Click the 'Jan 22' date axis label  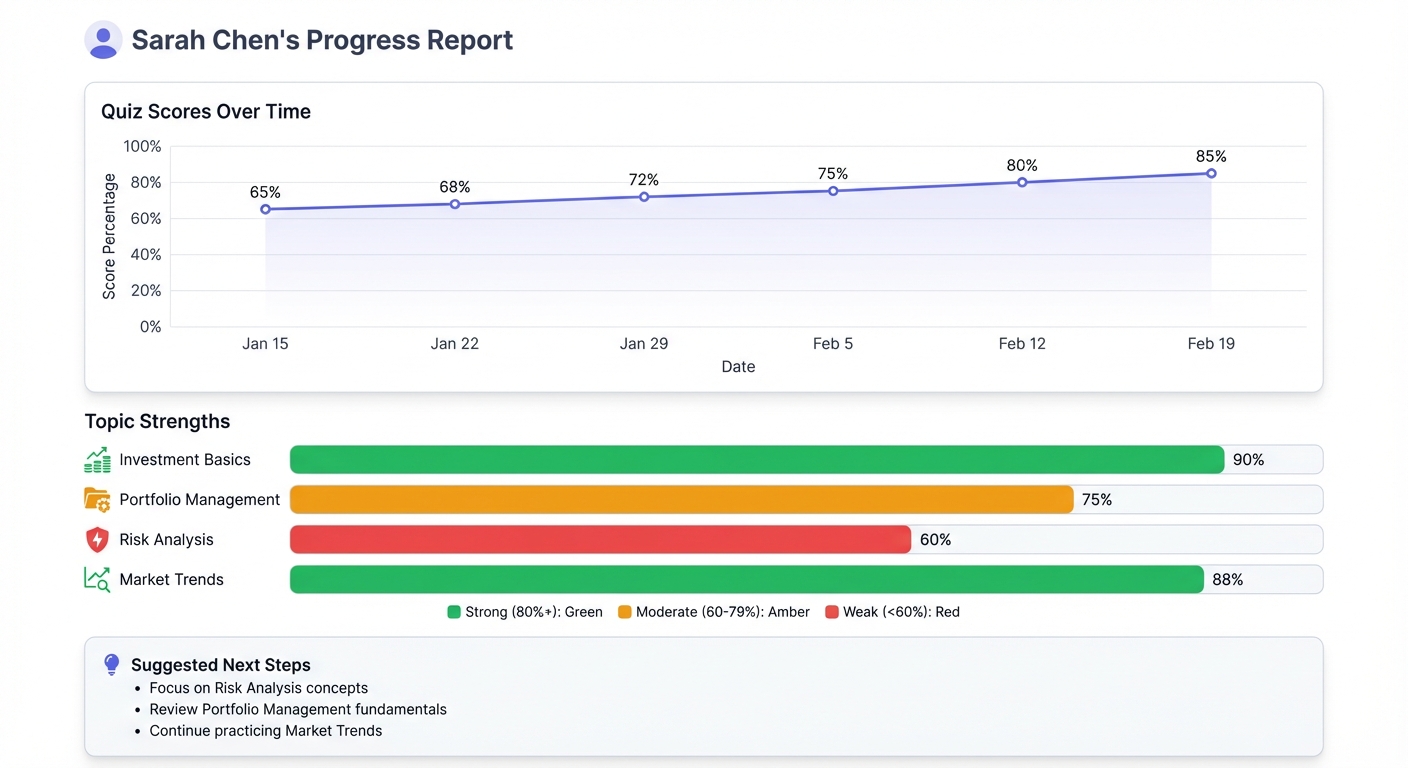[x=455, y=344]
